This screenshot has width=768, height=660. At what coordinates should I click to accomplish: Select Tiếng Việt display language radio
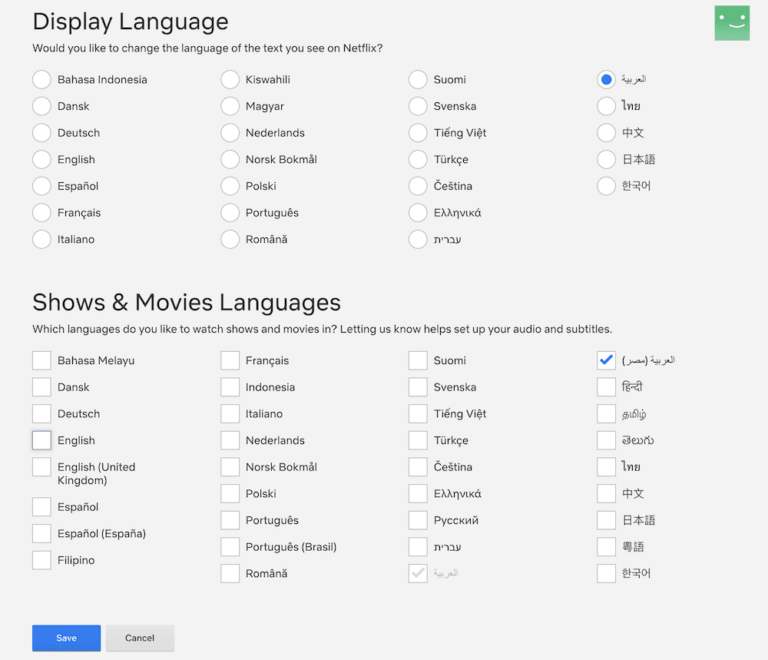[418, 133]
